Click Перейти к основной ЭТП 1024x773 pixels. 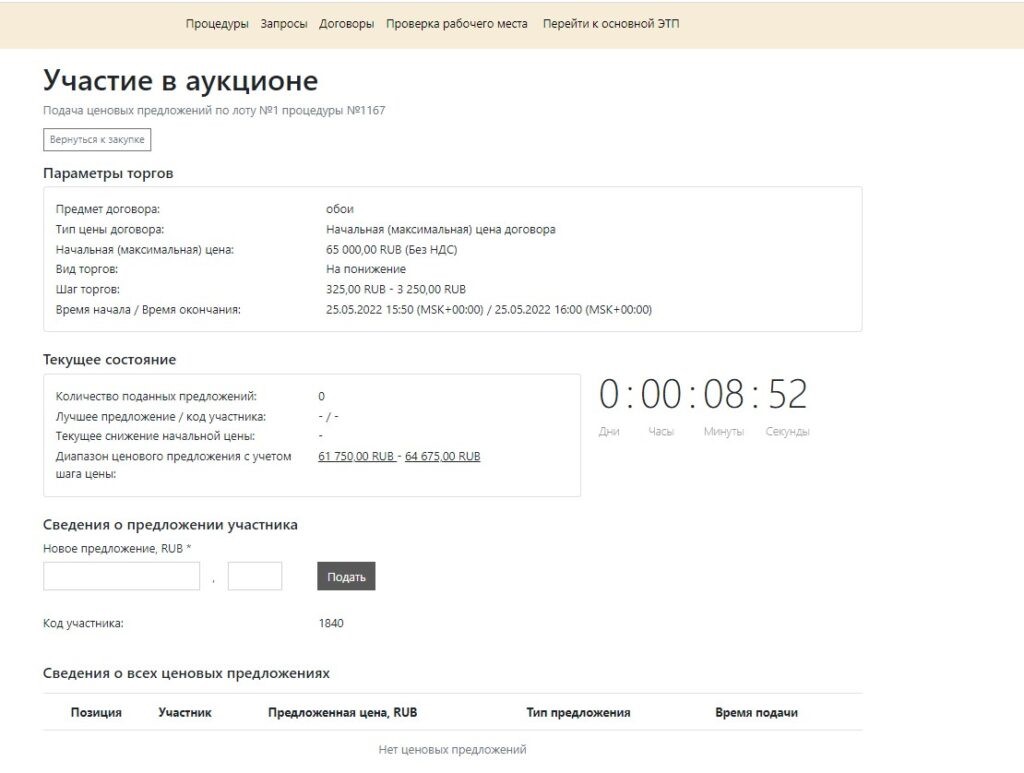point(610,24)
